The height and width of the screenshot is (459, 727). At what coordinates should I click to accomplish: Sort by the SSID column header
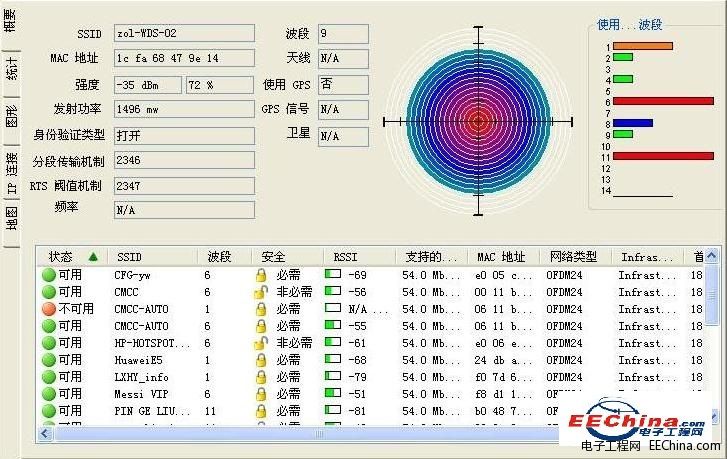[x=153, y=256]
